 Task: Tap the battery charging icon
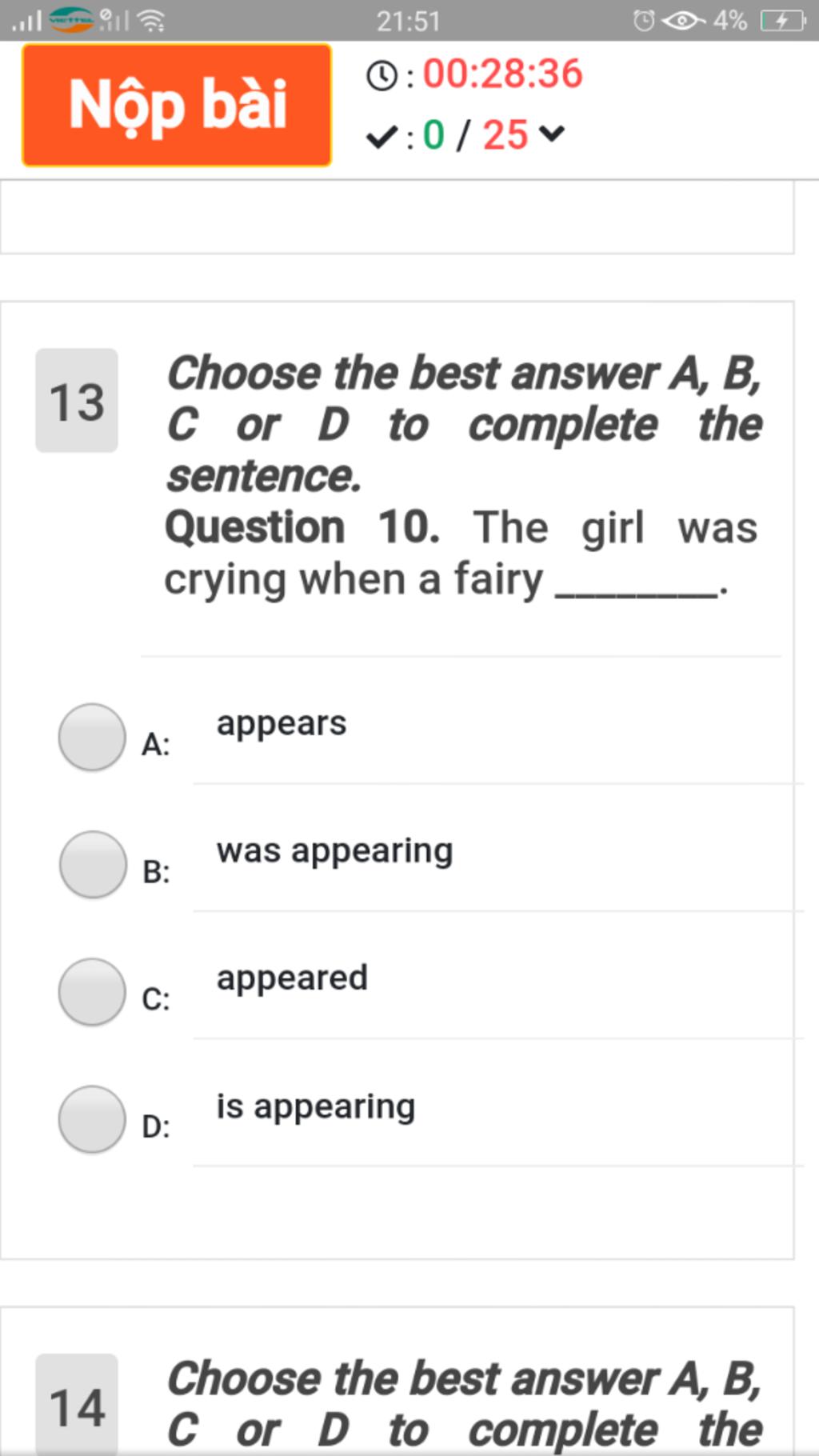[x=783, y=20]
